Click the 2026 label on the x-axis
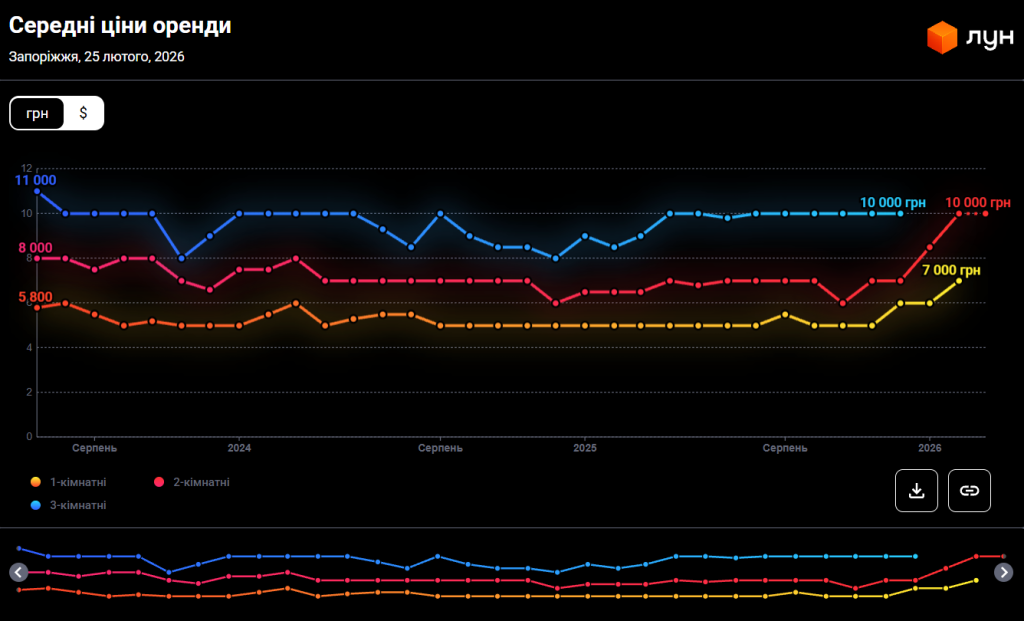The width and height of the screenshot is (1024, 621). coord(930,448)
